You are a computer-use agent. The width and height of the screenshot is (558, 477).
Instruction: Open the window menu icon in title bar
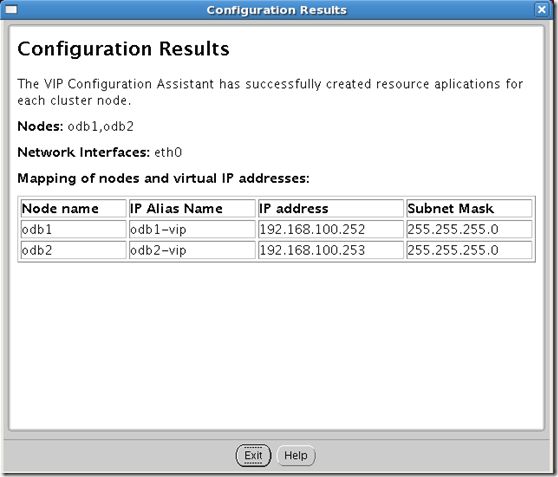(11, 10)
